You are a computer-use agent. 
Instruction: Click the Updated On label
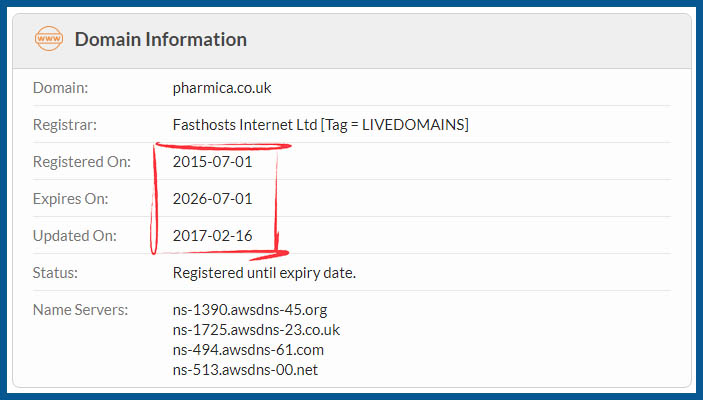tap(74, 236)
